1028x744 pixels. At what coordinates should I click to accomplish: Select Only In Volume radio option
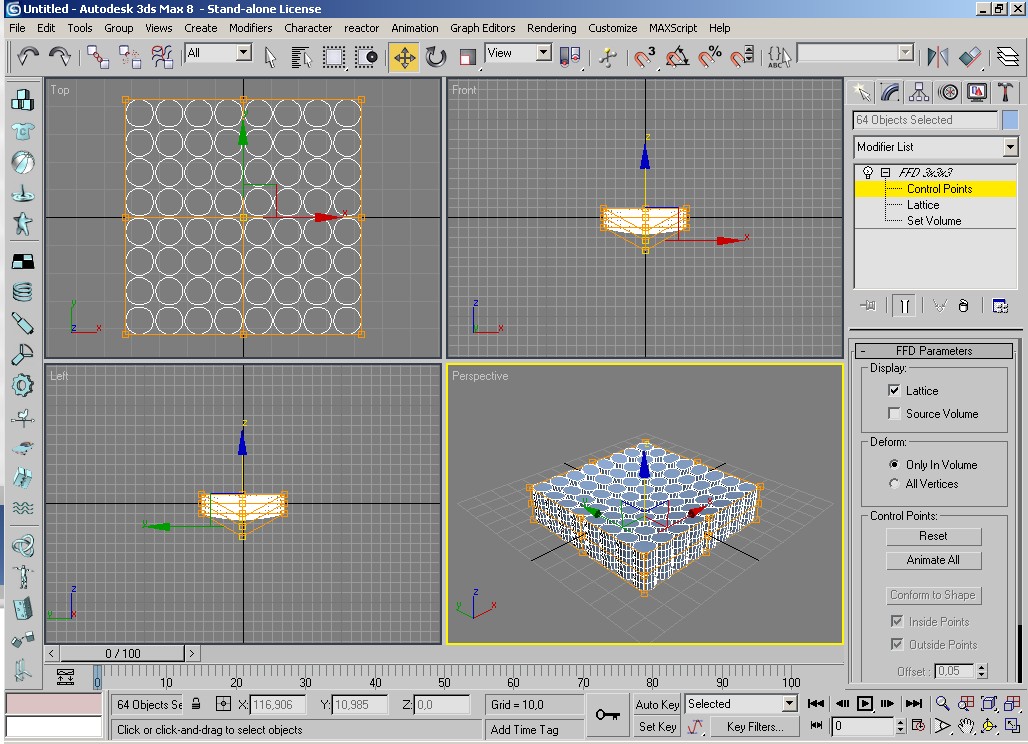tap(894, 464)
